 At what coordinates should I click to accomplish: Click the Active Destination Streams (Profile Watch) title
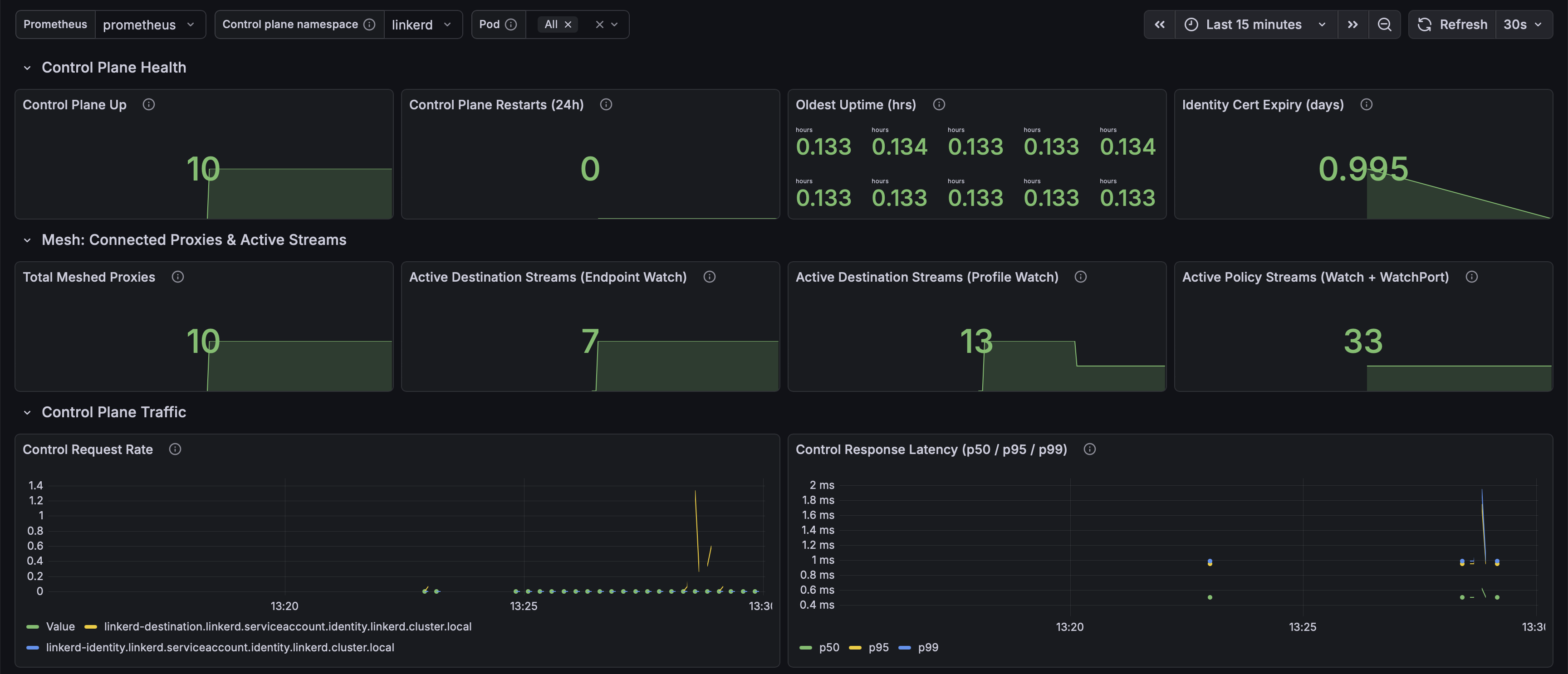[x=927, y=277]
